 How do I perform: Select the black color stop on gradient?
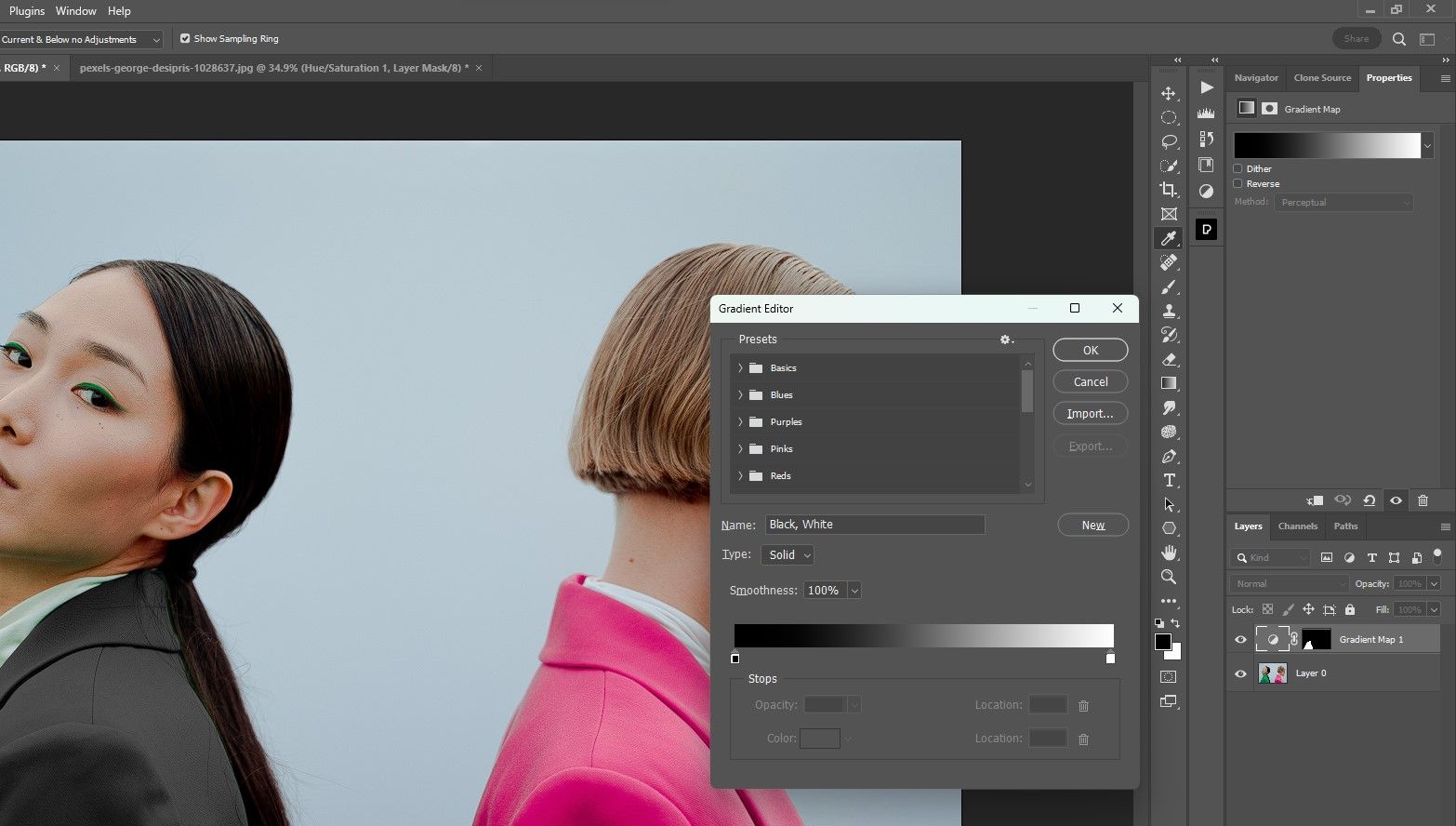(x=735, y=658)
